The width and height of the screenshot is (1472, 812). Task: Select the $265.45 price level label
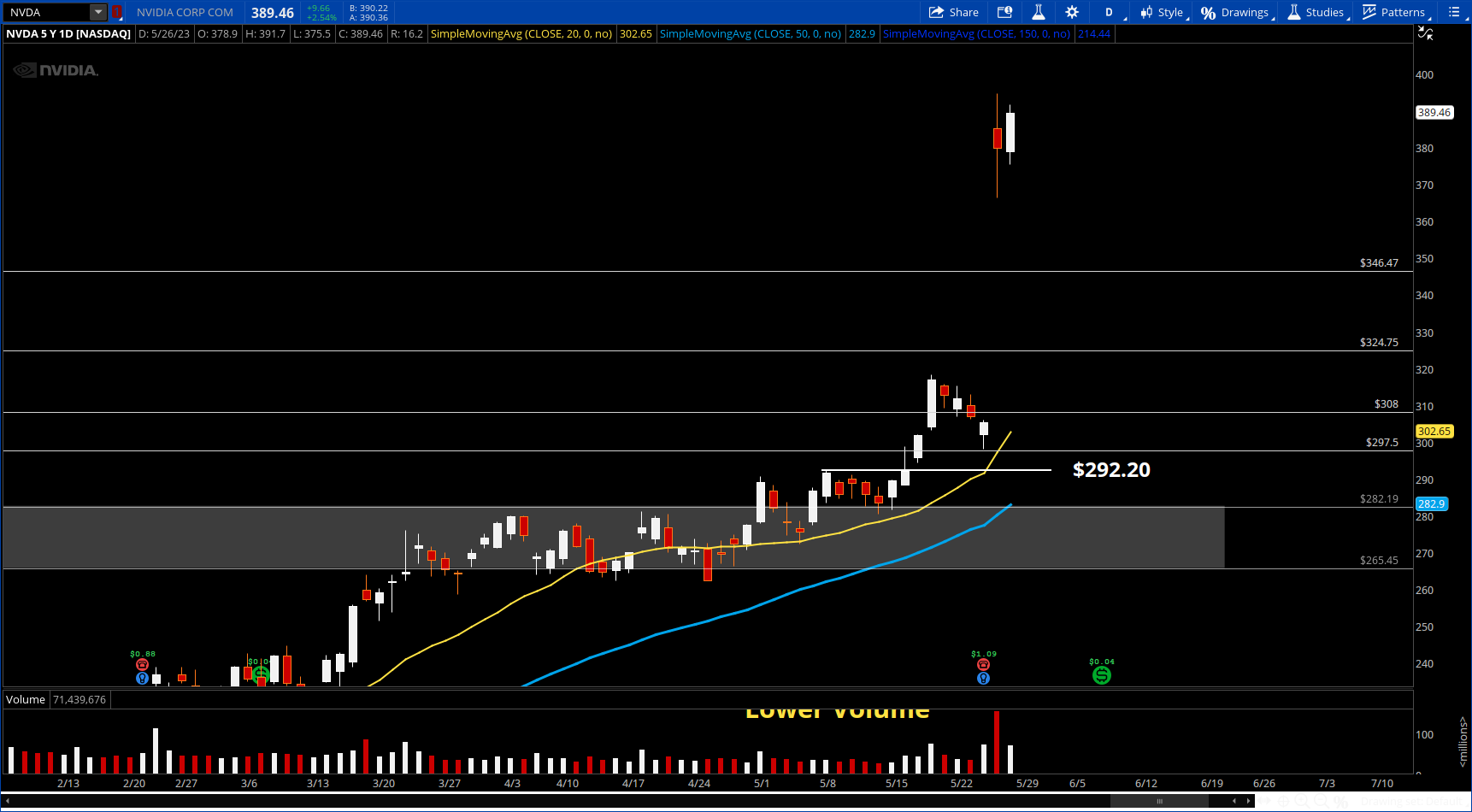1379,561
